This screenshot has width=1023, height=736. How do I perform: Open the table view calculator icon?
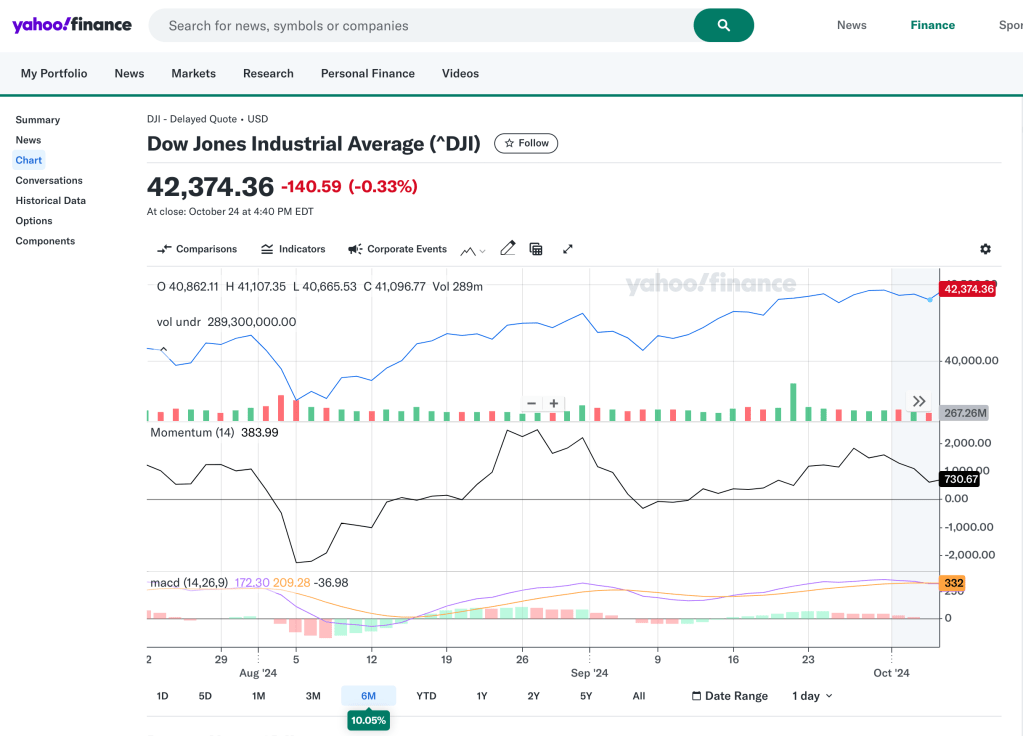536,249
